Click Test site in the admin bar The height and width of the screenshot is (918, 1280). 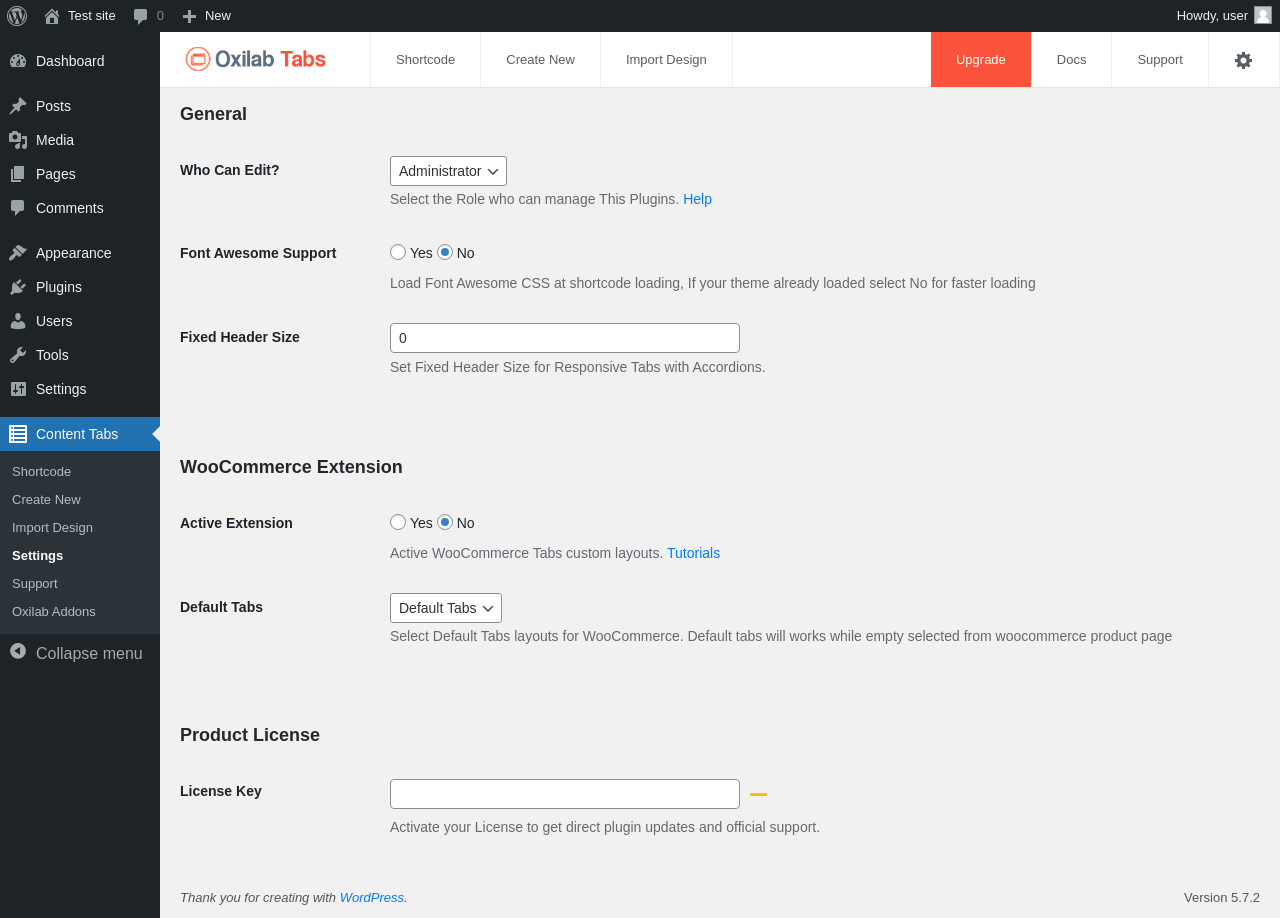[x=92, y=16]
